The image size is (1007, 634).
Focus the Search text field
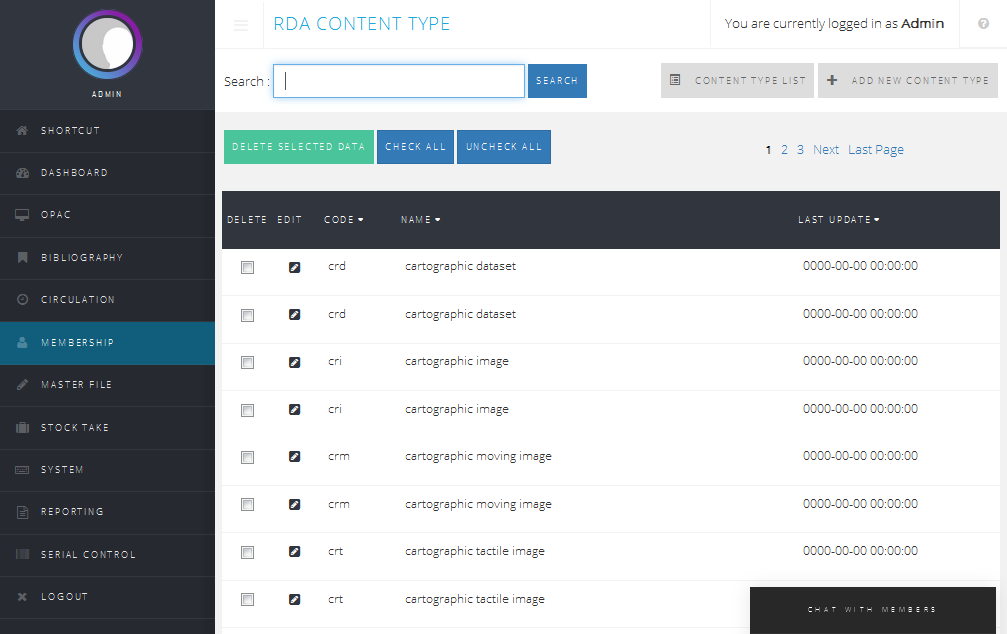tap(399, 81)
